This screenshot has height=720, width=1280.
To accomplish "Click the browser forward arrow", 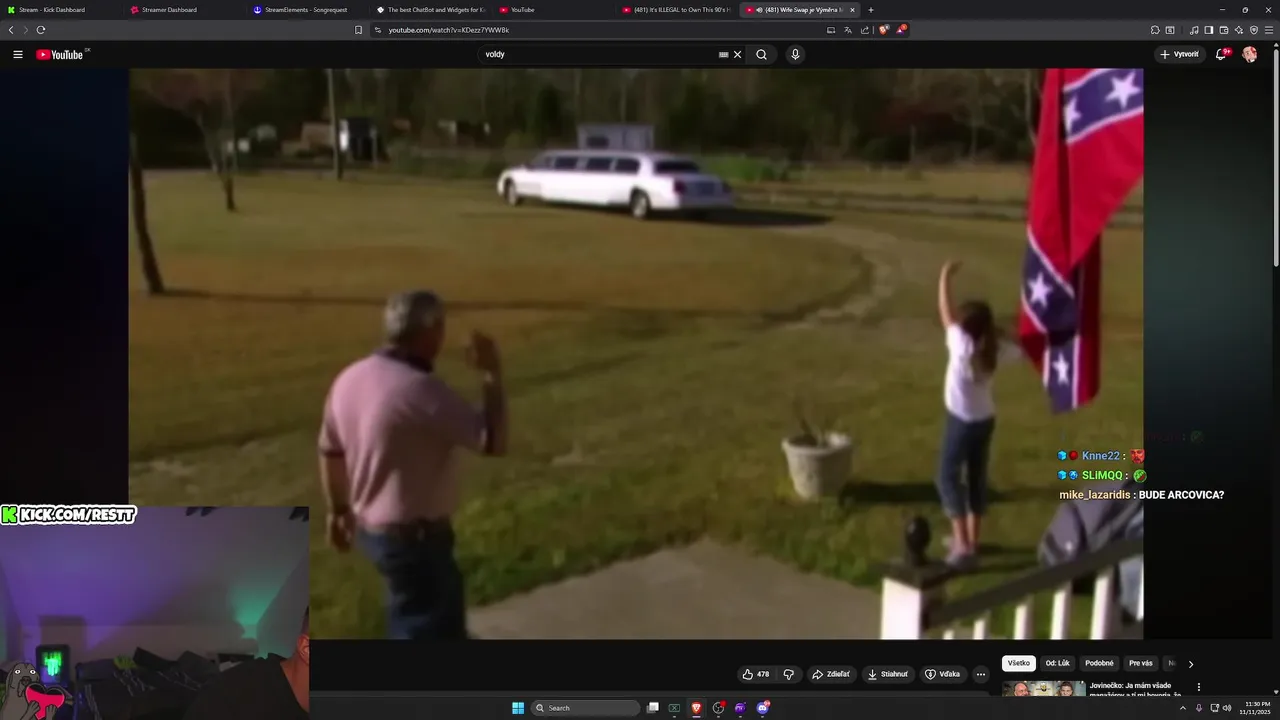I will (x=25, y=30).
